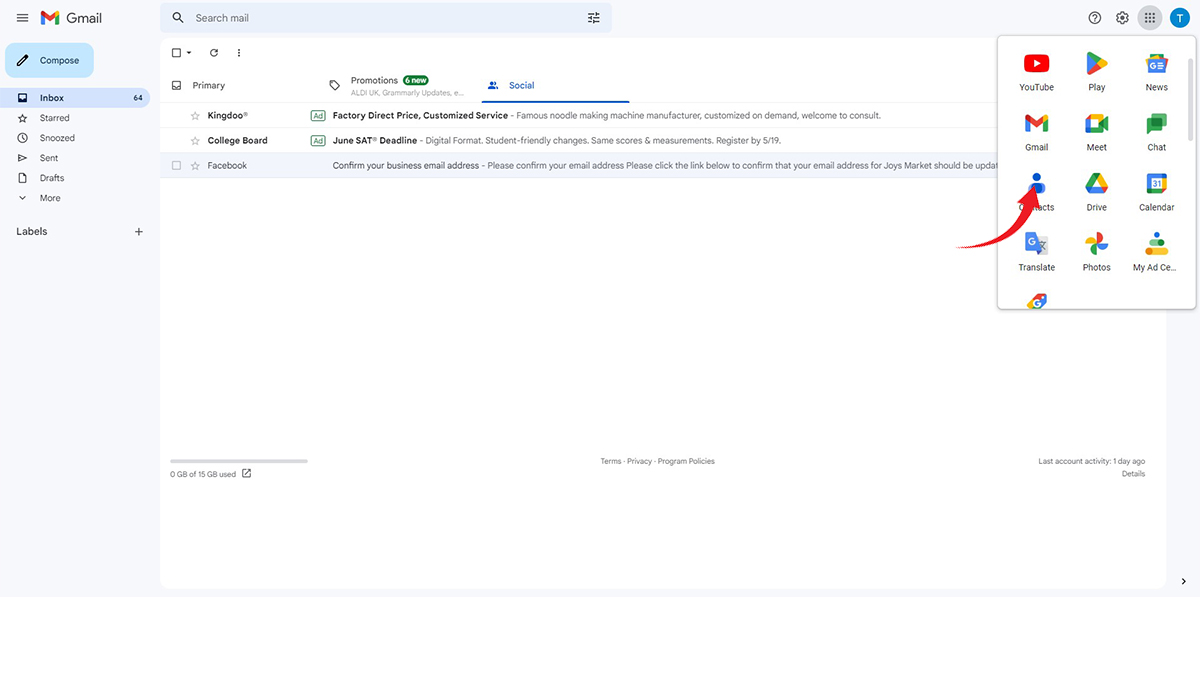Click the Compose button

[49, 60]
